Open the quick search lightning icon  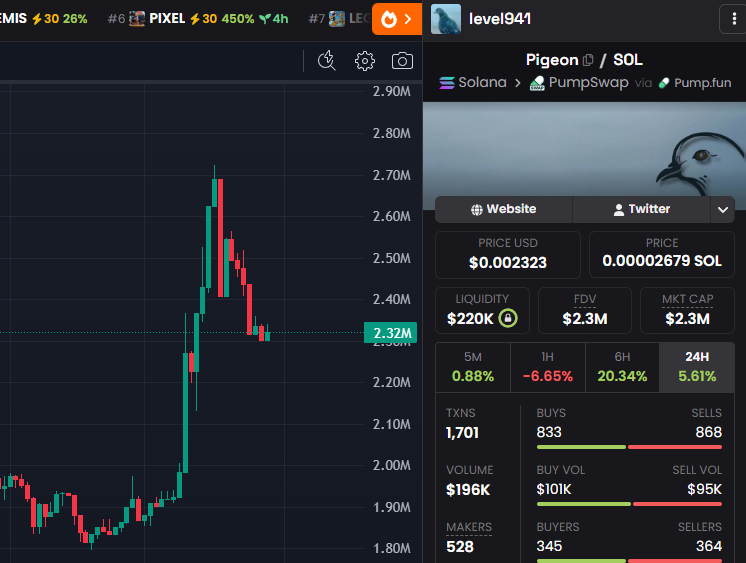click(x=327, y=61)
